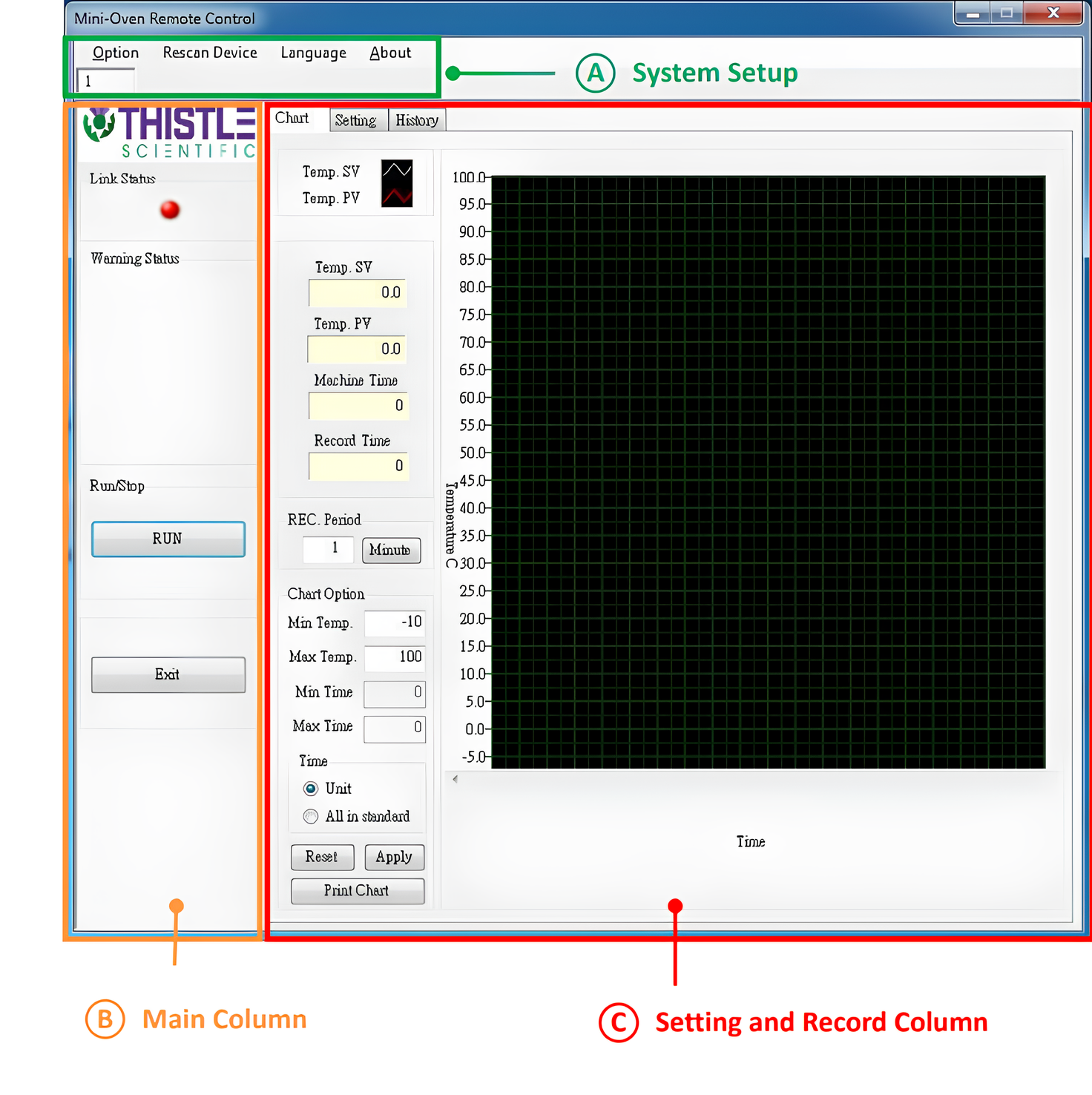Click the Exit button
Image resolution: width=1092 pixels, height=1095 pixels.
(168, 674)
